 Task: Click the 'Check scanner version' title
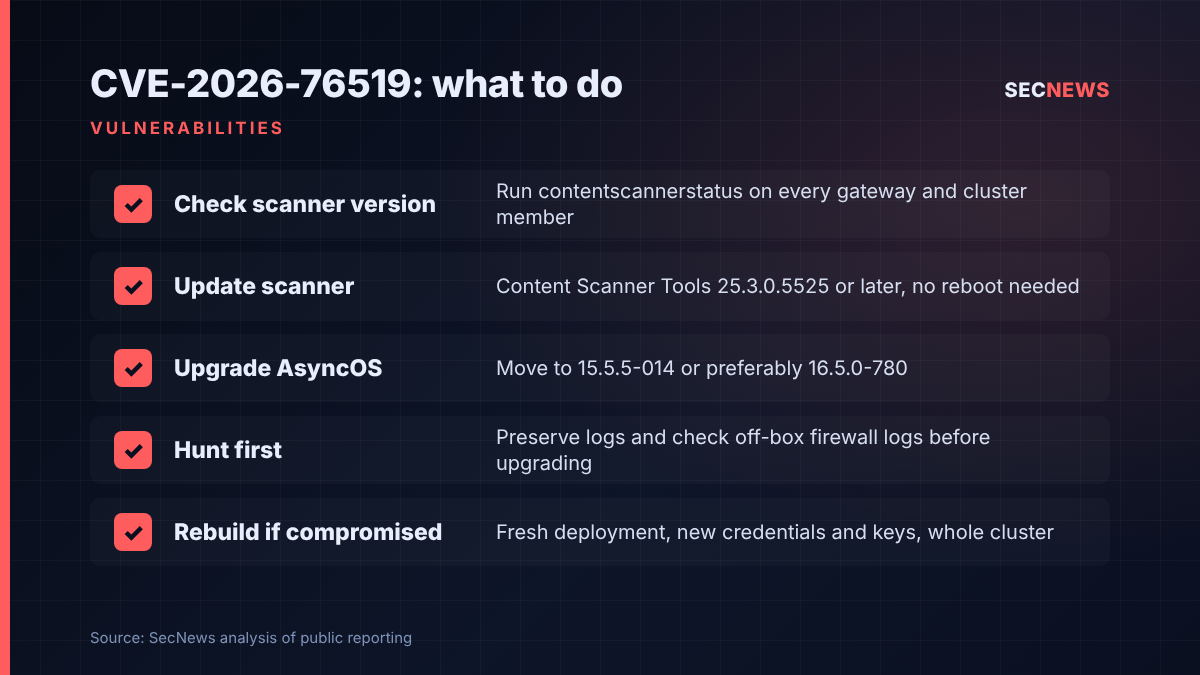305,204
